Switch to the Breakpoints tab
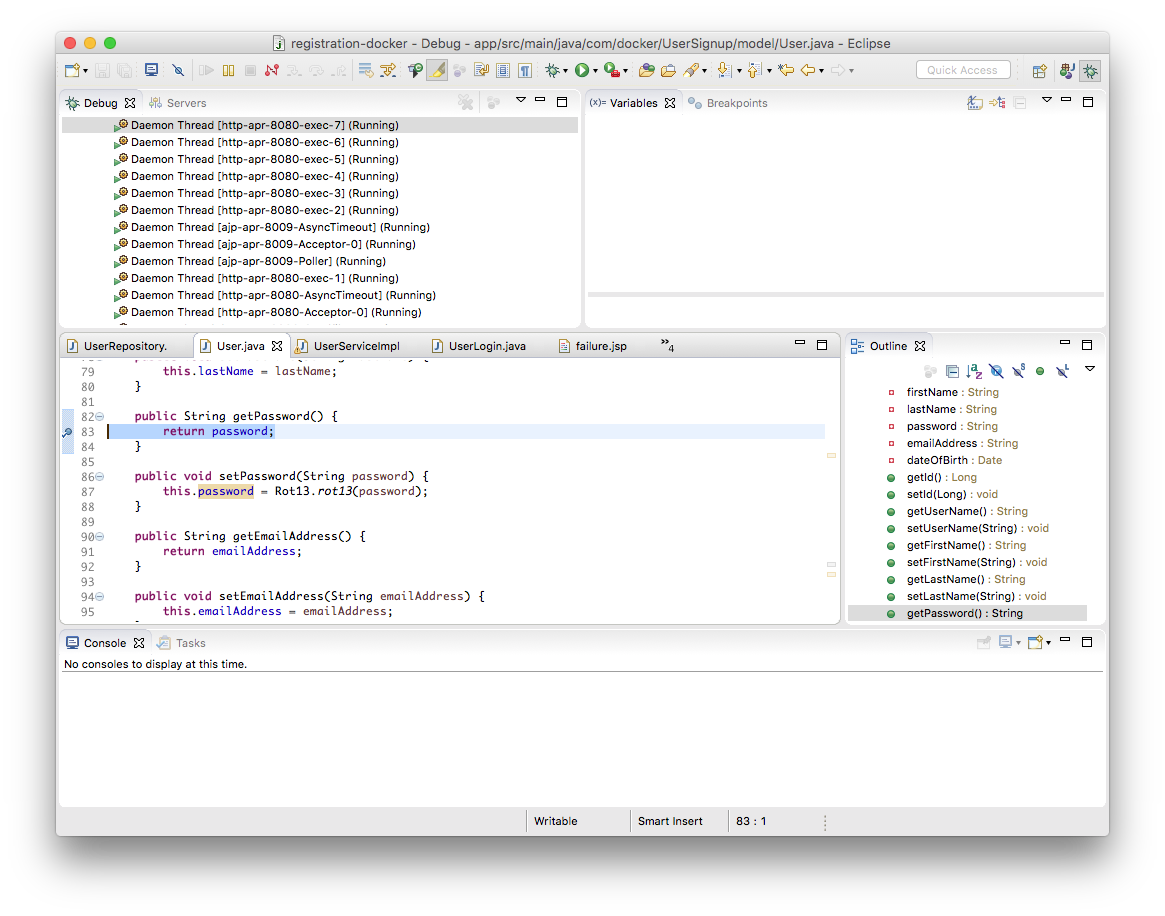Image resolution: width=1165 pixels, height=916 pixels. 736,103
